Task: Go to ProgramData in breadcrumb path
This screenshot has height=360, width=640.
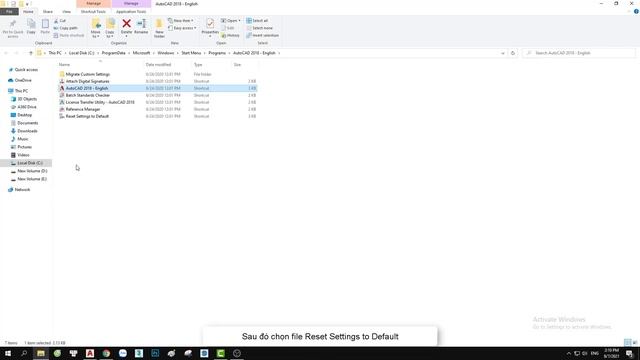Action: 113,53
